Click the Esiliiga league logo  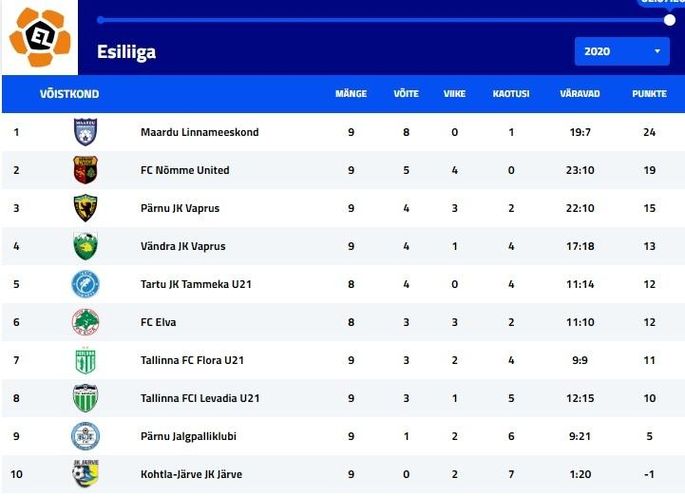click(x=40, y=37)
